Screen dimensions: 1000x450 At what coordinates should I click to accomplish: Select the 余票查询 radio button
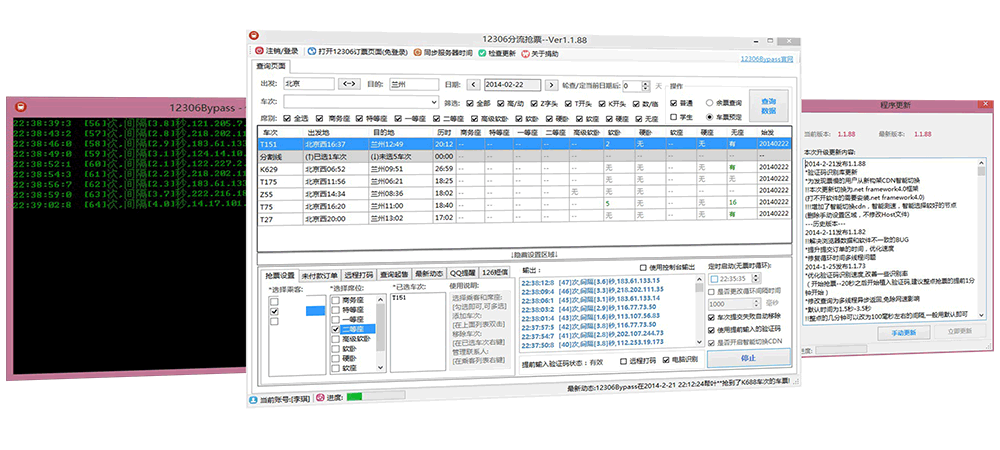pos(711,102)
